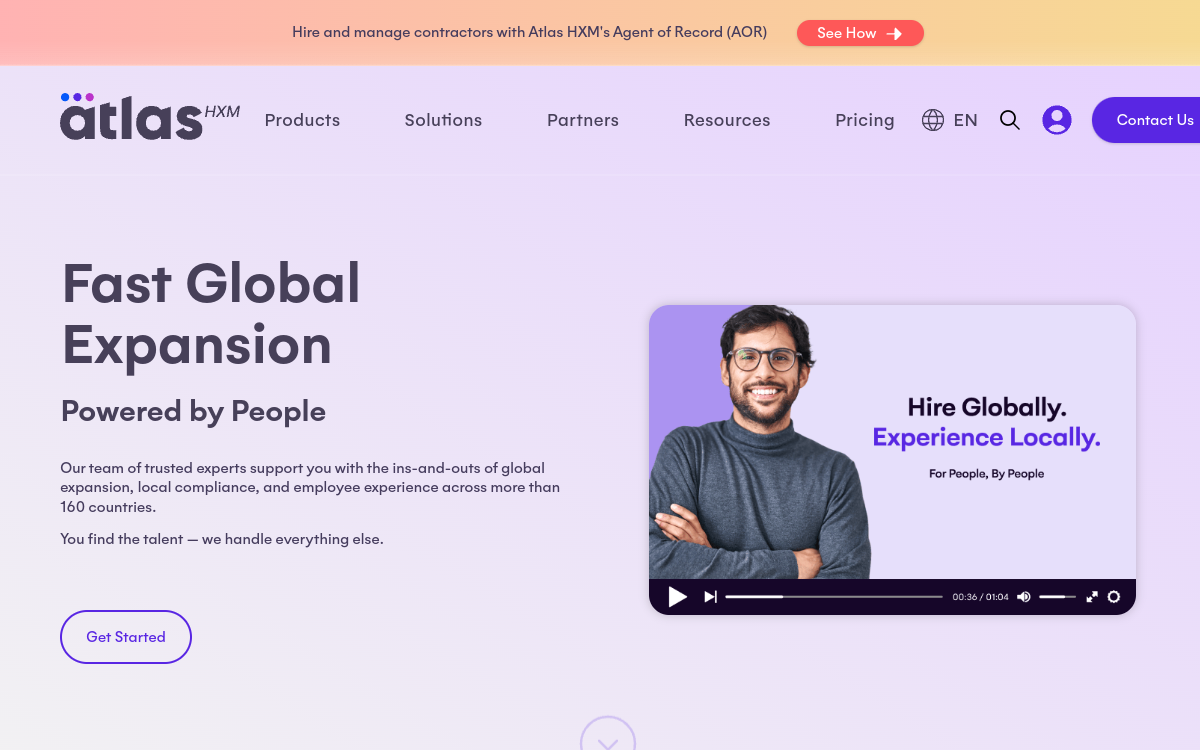Viewport: 1200px width, 750px height.
Task: Click the video time 00:36 / 01:04
Action: click(x=980, y=597)
